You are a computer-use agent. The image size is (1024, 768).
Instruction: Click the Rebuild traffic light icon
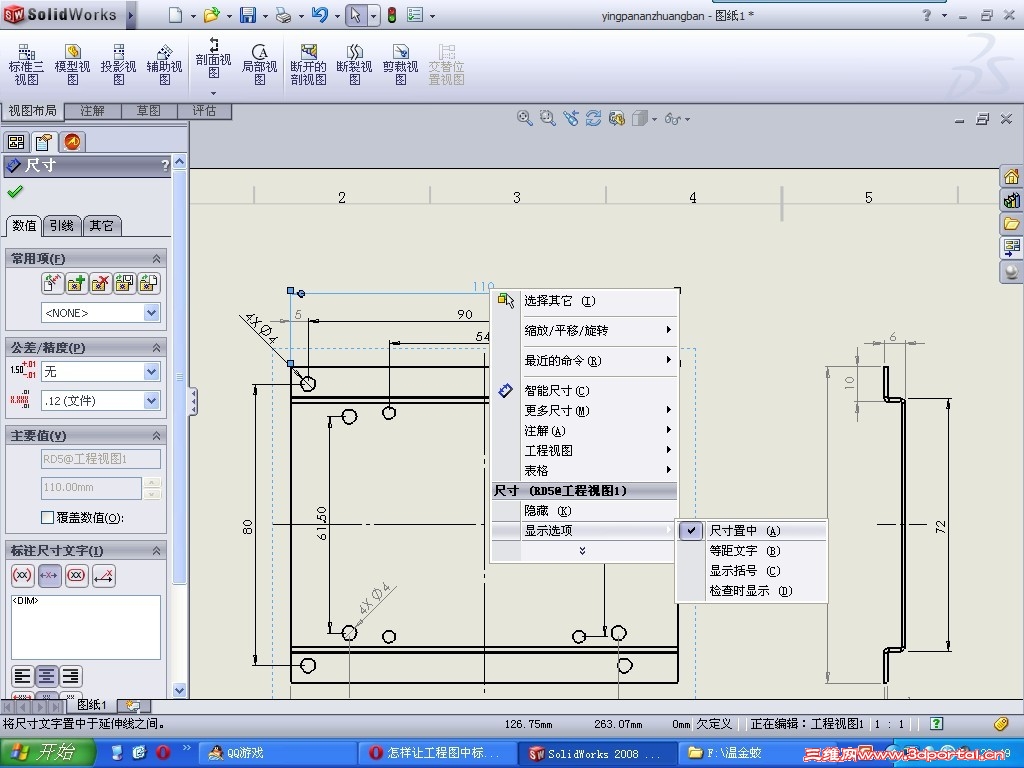(392, 15)
